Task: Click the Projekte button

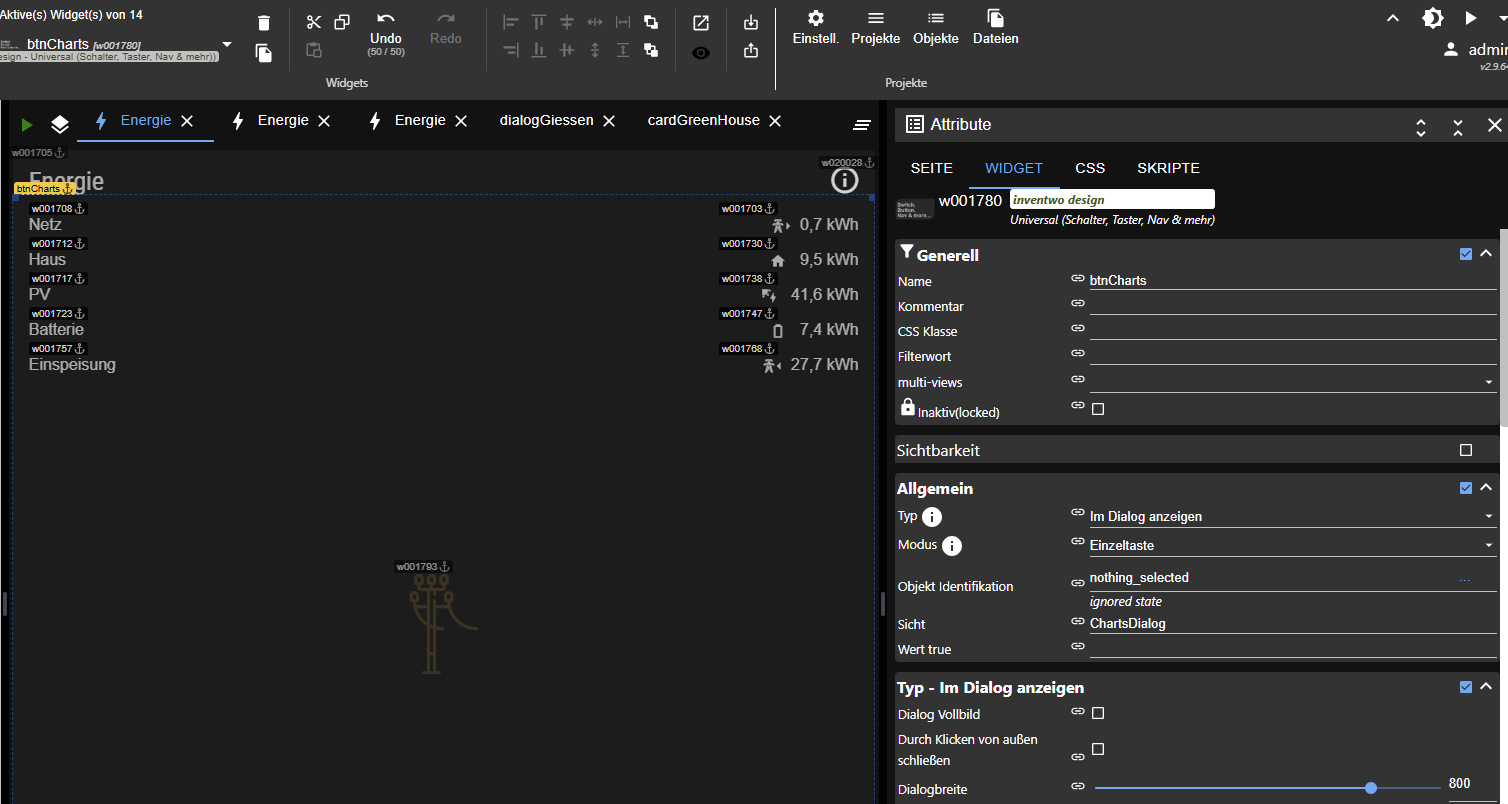Action: click(x=875, y=27)
